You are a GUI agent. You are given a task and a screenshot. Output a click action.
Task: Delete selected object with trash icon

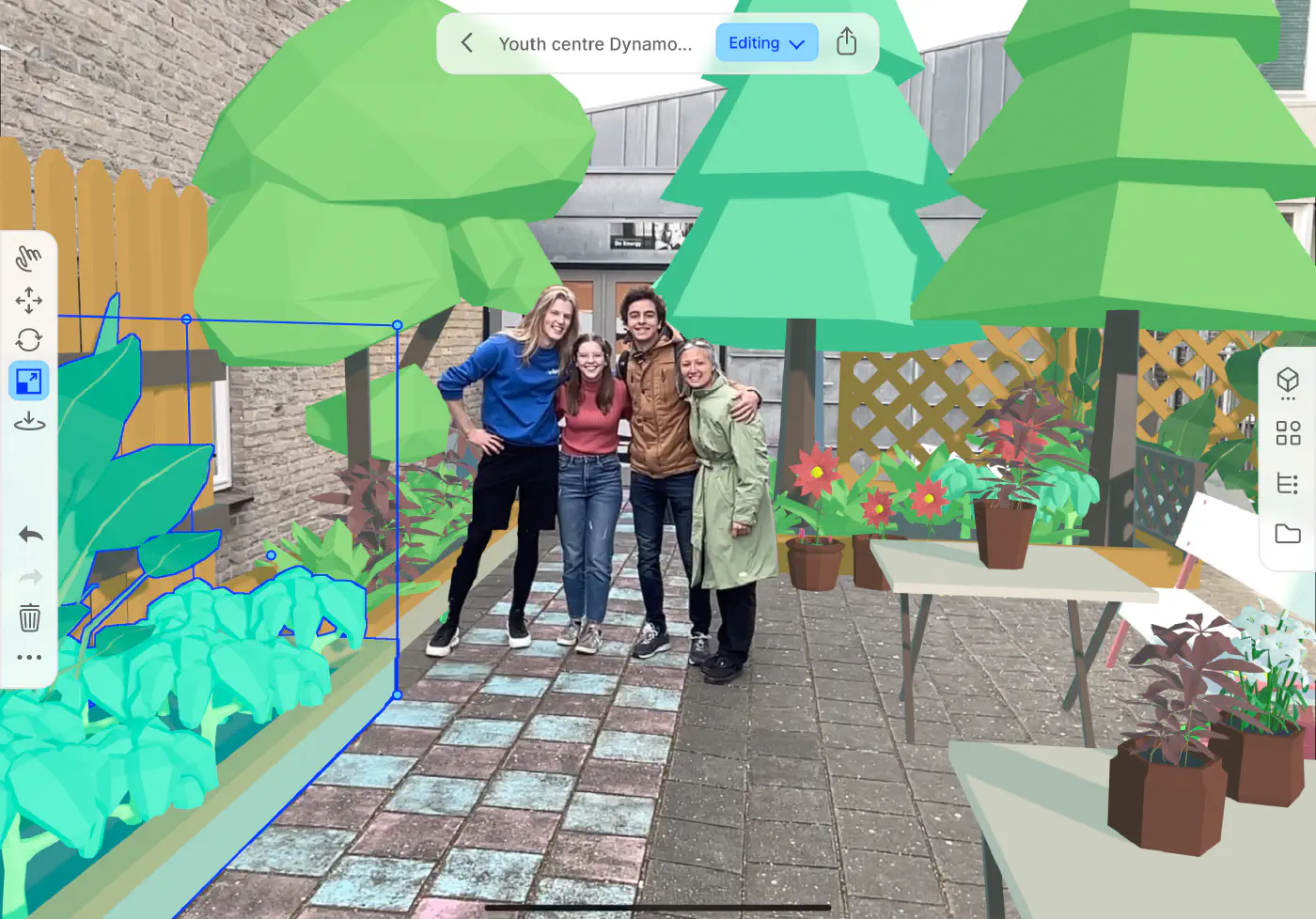pos(30,617)
